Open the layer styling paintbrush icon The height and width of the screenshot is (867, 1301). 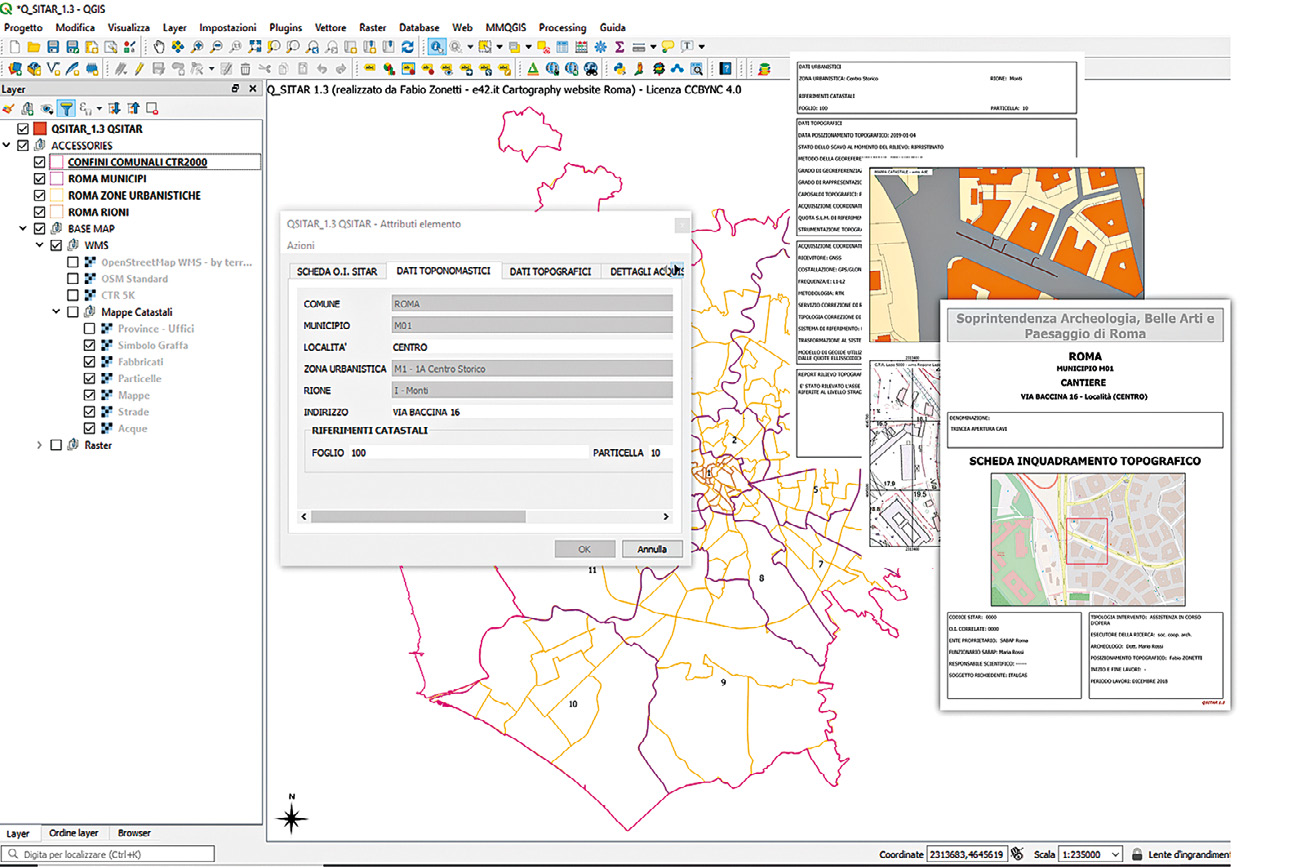(x=8, y=108)
